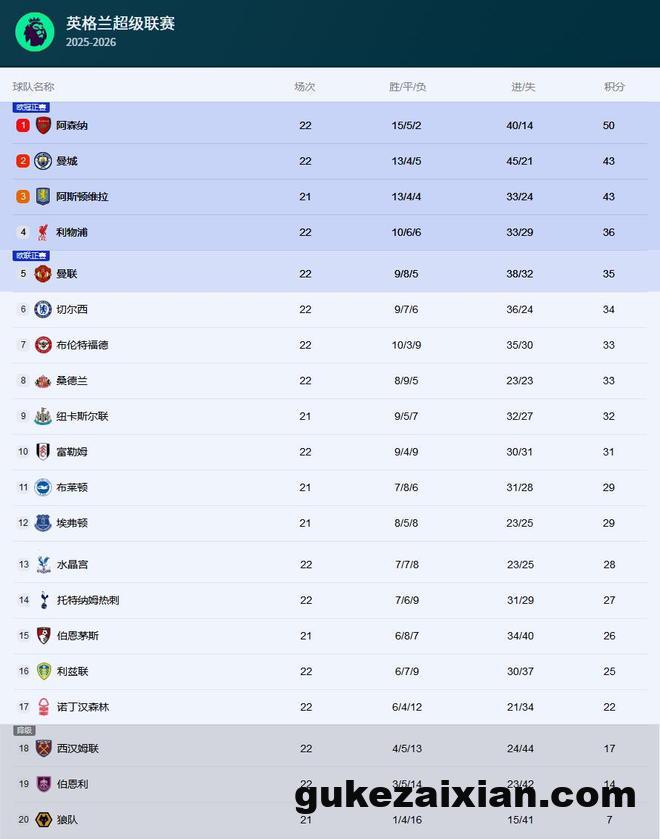
Task: Open the 曼联 team link
Action: tap(67, 274)
